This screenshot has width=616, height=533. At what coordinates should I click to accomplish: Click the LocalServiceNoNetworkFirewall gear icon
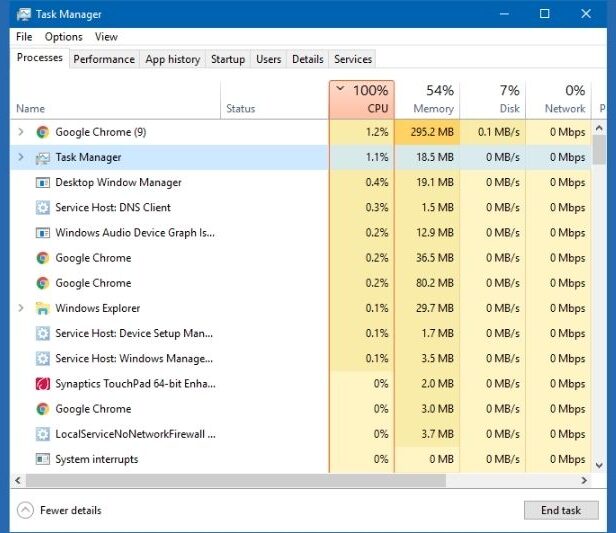pos(42,434)
